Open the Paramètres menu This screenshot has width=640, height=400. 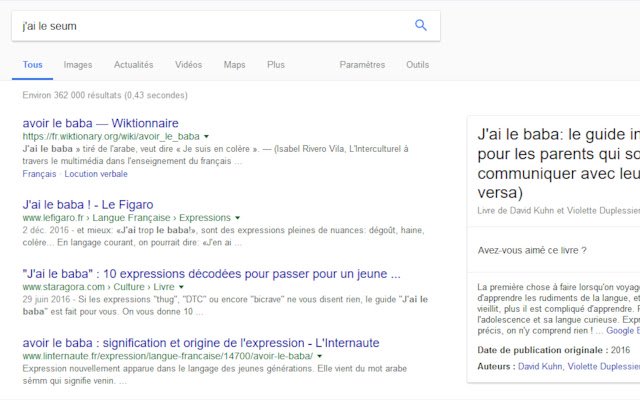click(362, 64)
